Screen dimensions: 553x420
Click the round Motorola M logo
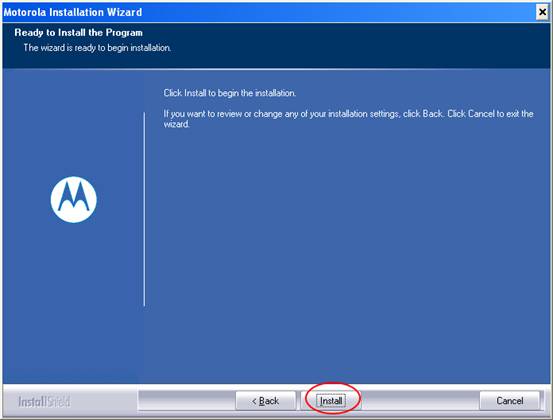[74, 200]
